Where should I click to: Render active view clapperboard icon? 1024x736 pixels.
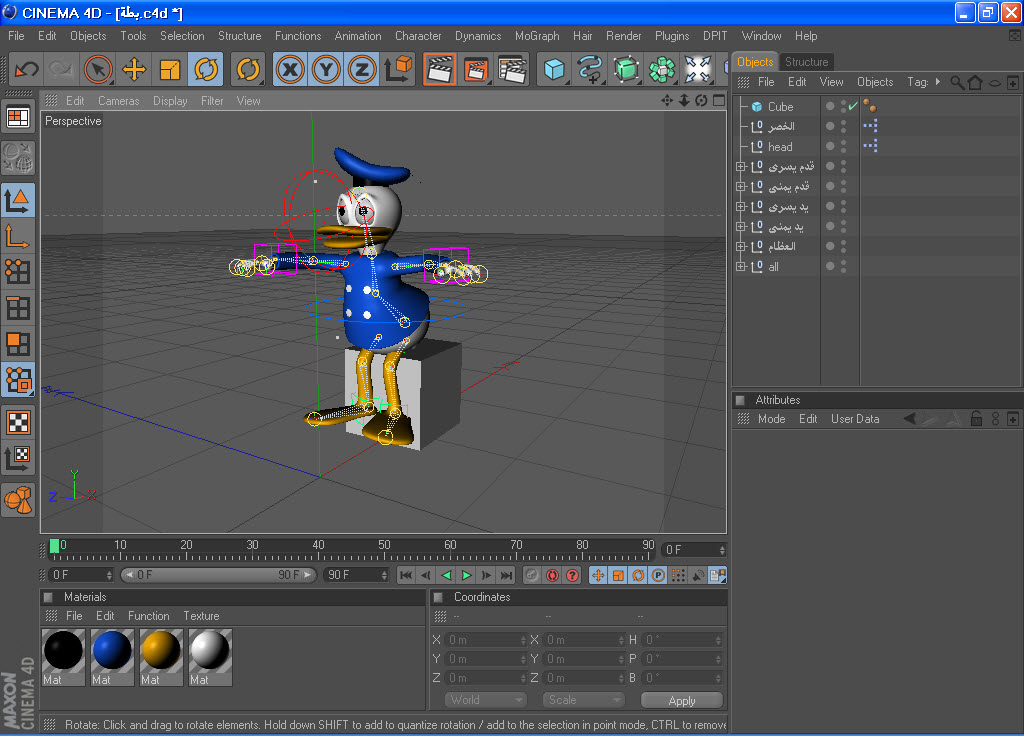[440, 69]
